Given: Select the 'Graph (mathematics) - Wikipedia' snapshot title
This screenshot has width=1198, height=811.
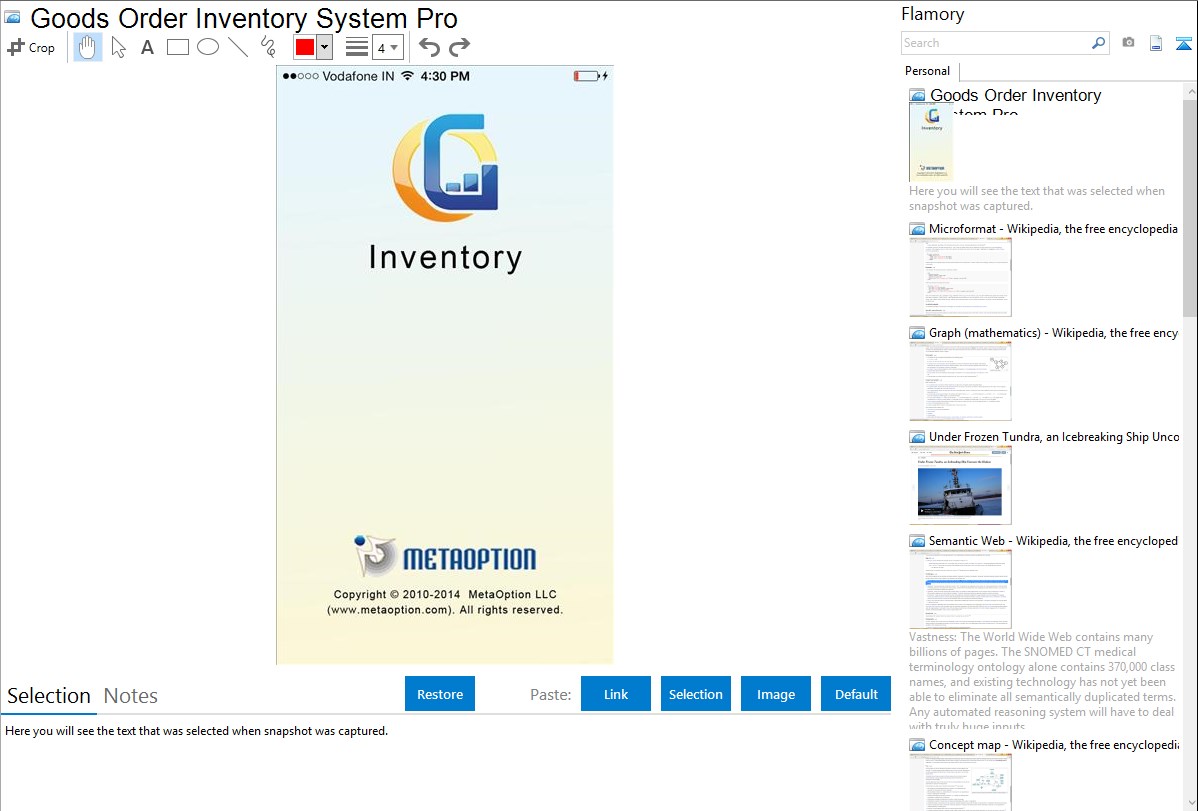Looking at the screenshot, I should point(1053,333).
